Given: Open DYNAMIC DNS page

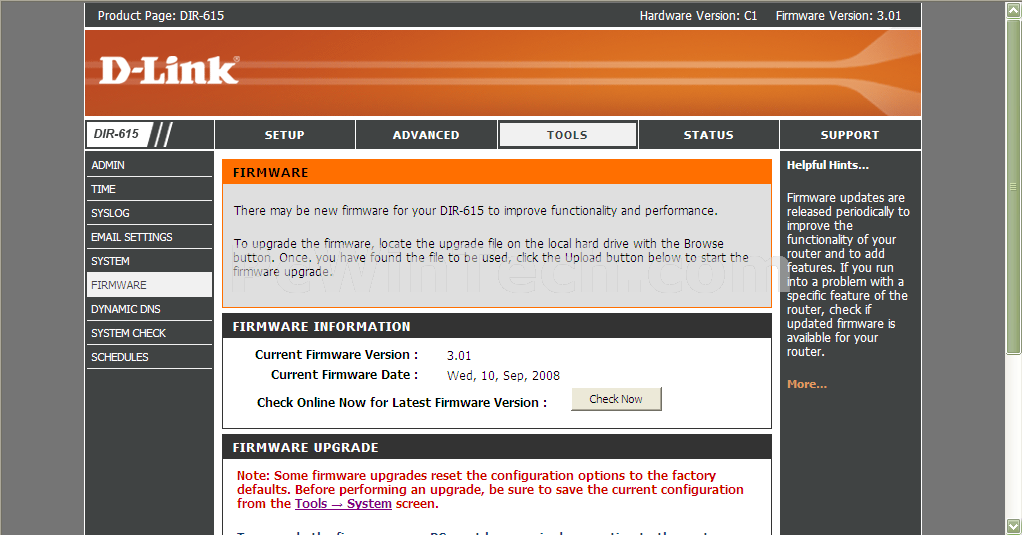Looking at the screenshot, I should pos(149,309).
